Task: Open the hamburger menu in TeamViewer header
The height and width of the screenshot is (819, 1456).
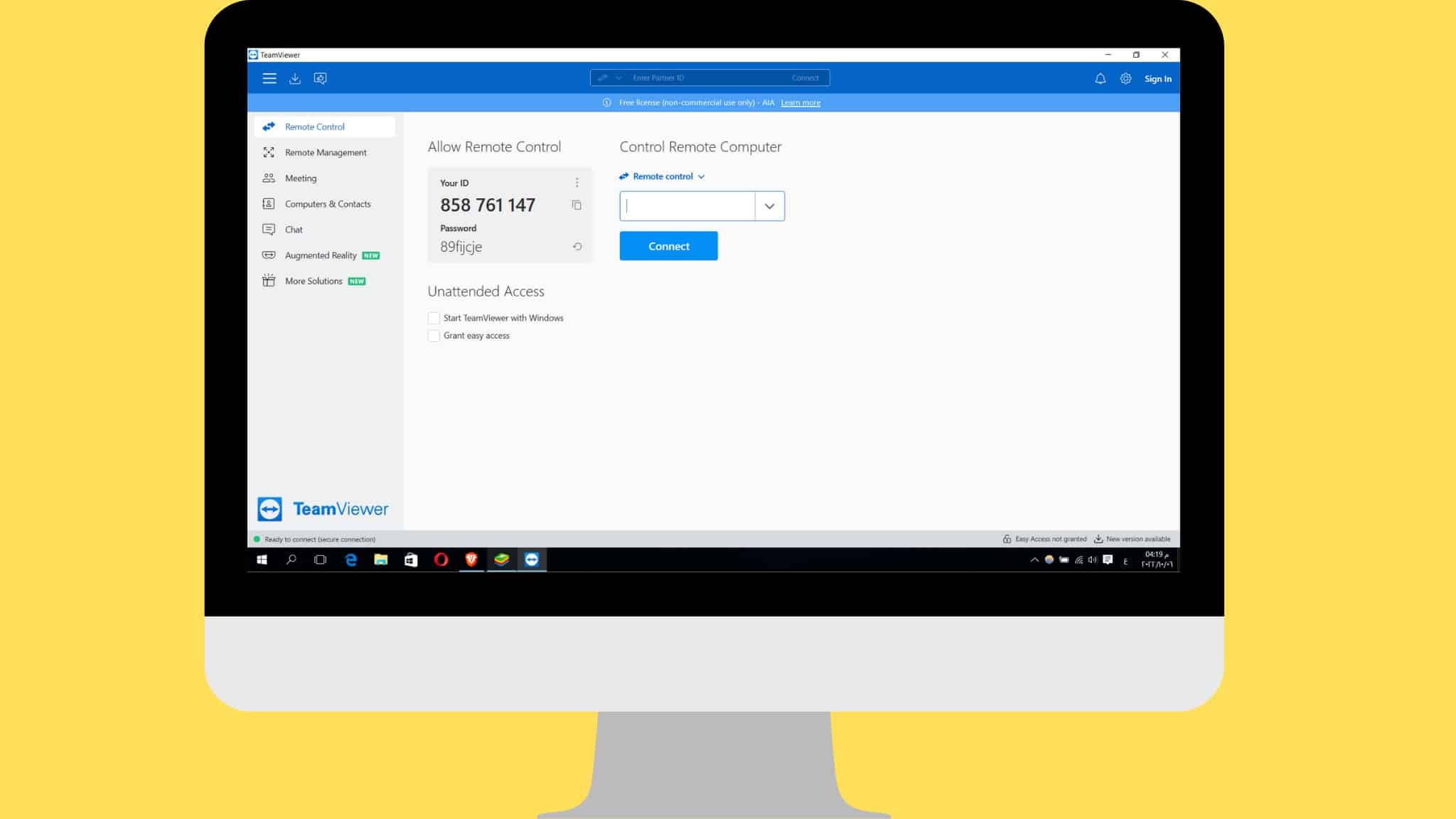Action: [269, 78]
